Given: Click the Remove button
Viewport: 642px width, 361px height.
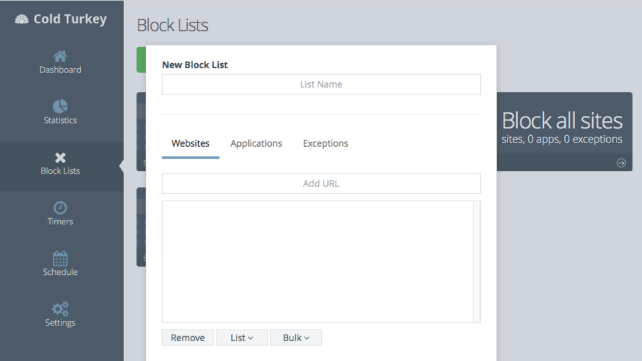Looking at the screenshot, I should click(188, 338).
